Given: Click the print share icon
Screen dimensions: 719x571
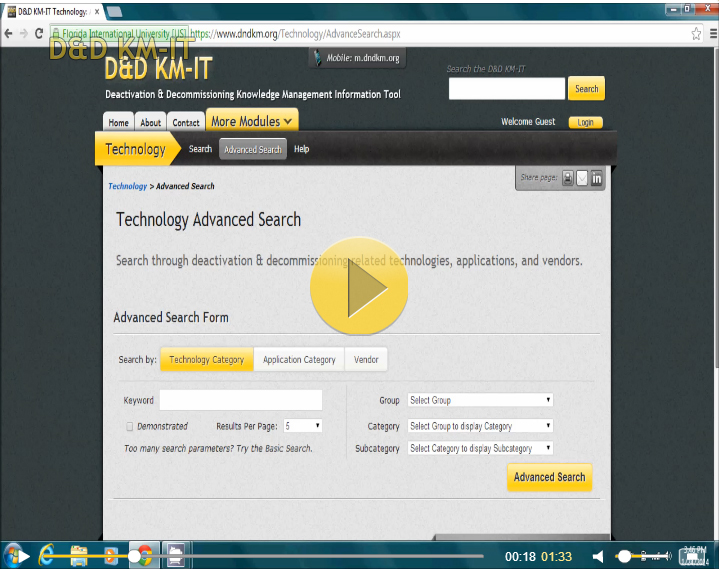Looking at the screenshot, I should tap(568, 178).
